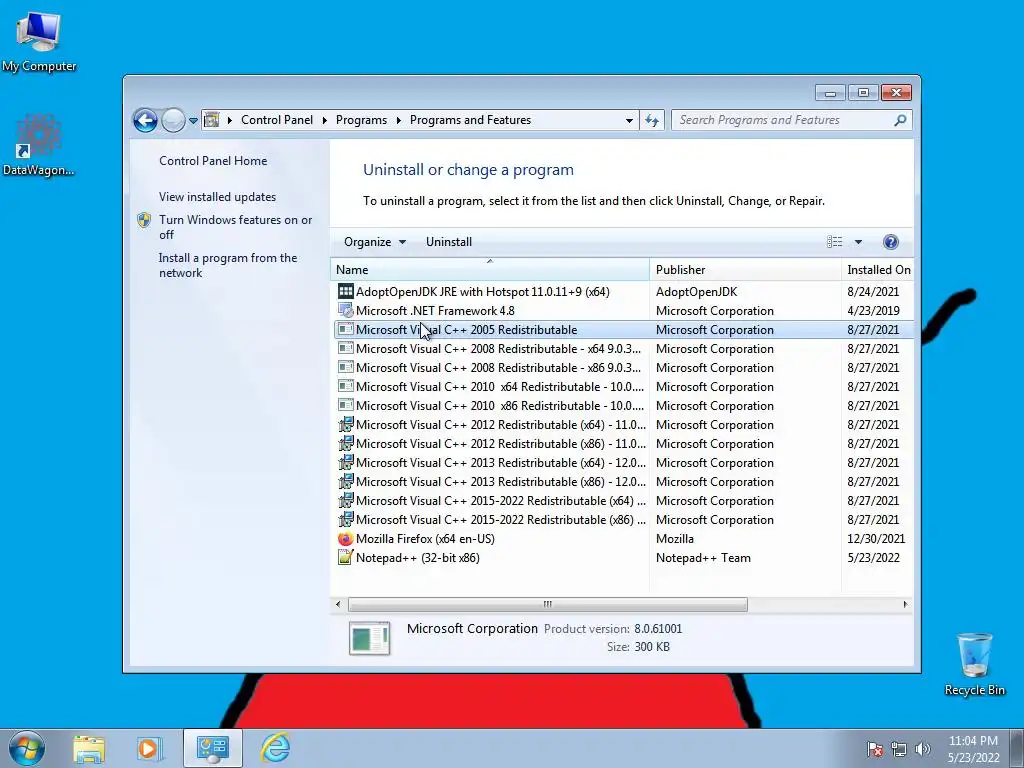Screen dimensions: 1024x768
Task: Select the AdoptOpenJDK JRE icon
Action: [345, 291]
